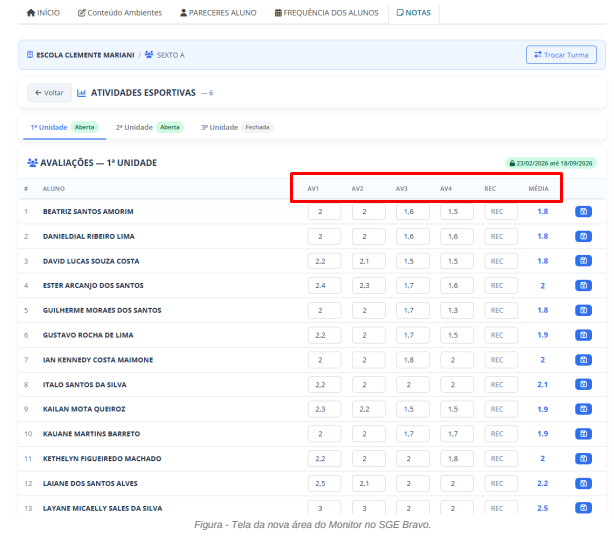Screen dimensions: 614x542
Task: Go to the INÍCIO home tab
Action: click(x=43, y=13)
